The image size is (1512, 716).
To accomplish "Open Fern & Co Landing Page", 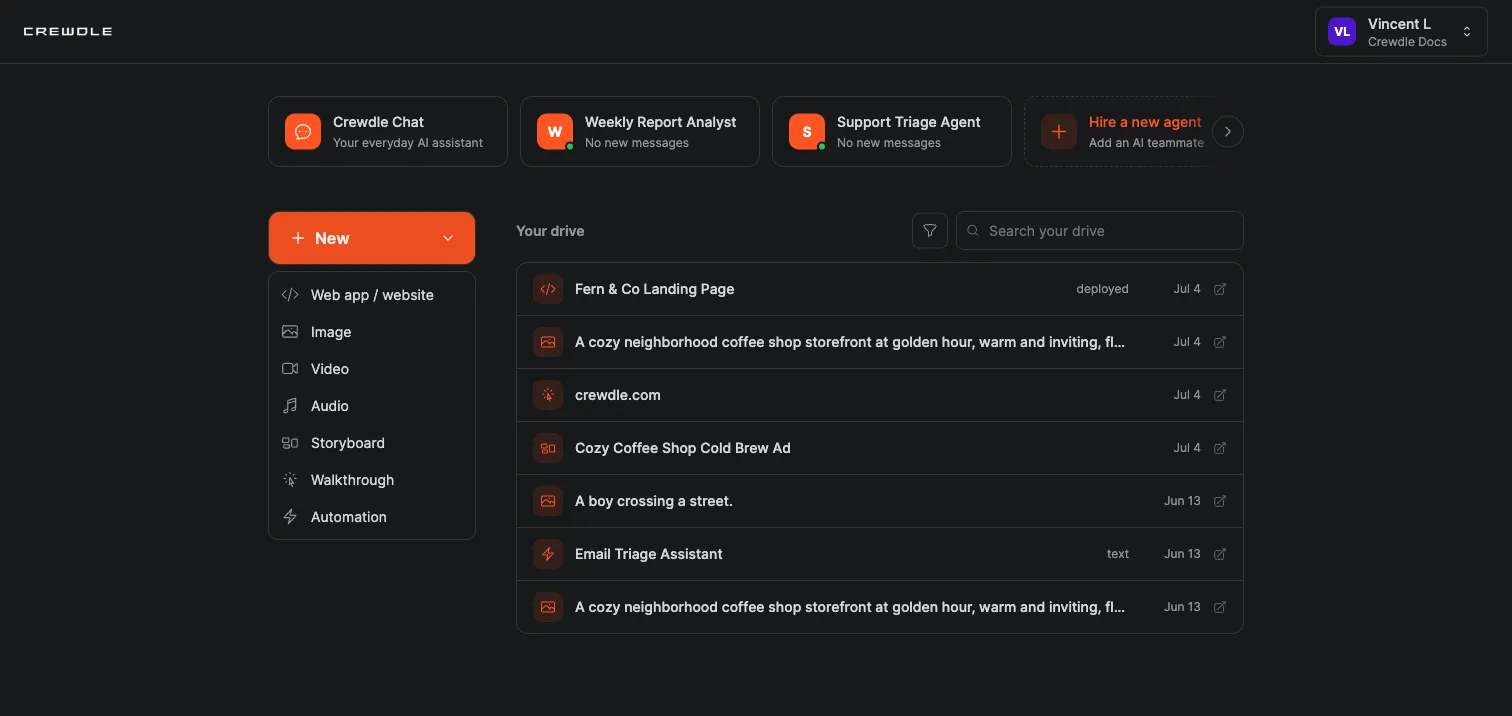I will (x=880, y=289).
